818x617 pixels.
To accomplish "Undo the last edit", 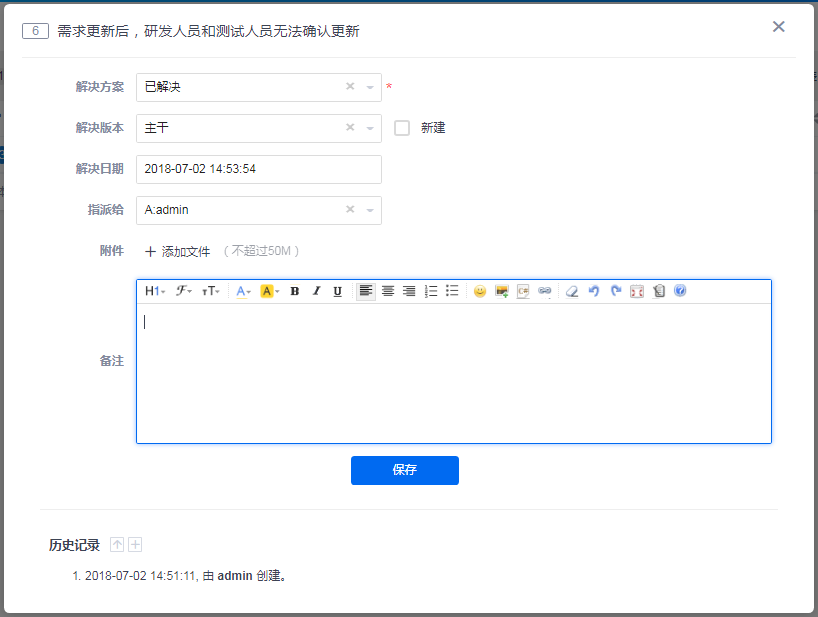I will click(594, 291).
